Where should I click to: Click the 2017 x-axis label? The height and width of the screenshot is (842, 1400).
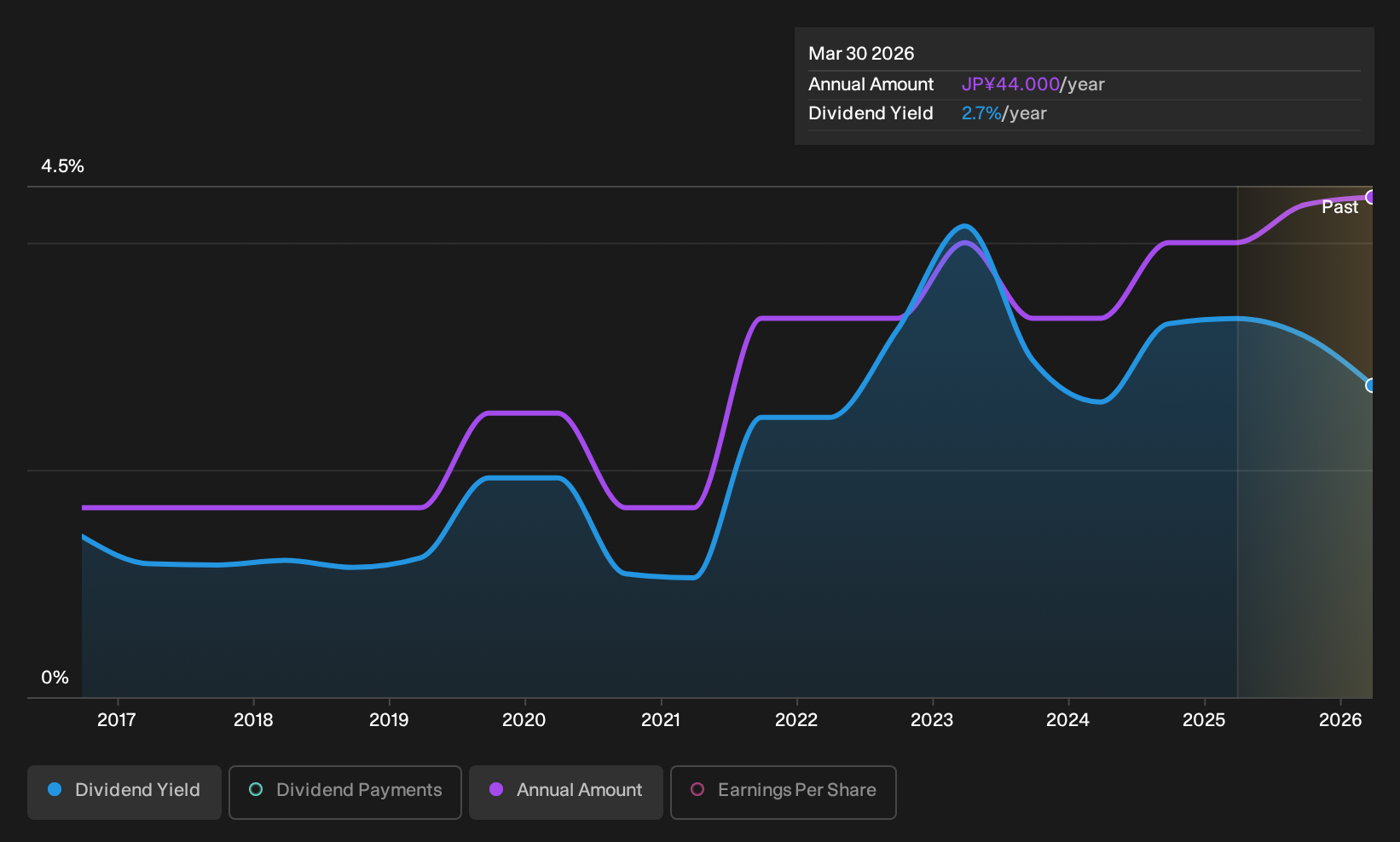[117, 720]
